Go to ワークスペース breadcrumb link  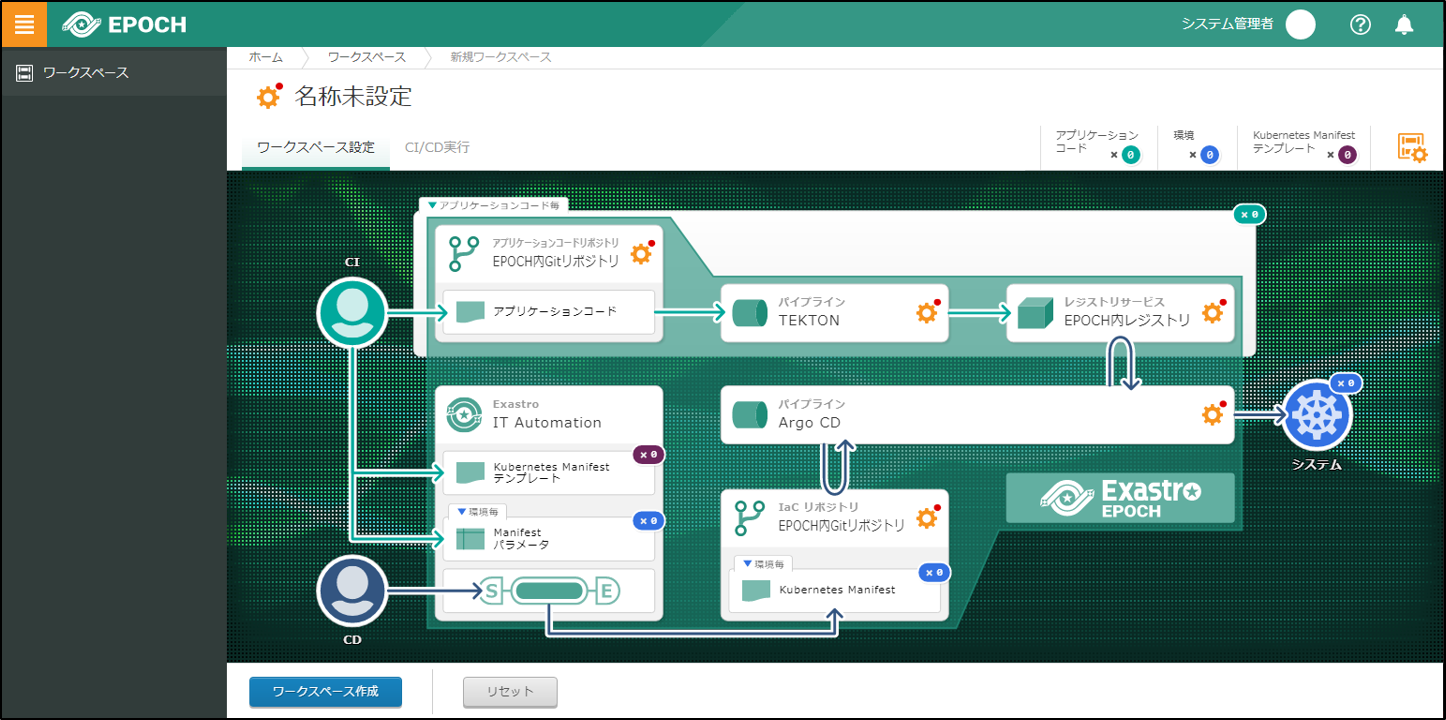(367, 57)
